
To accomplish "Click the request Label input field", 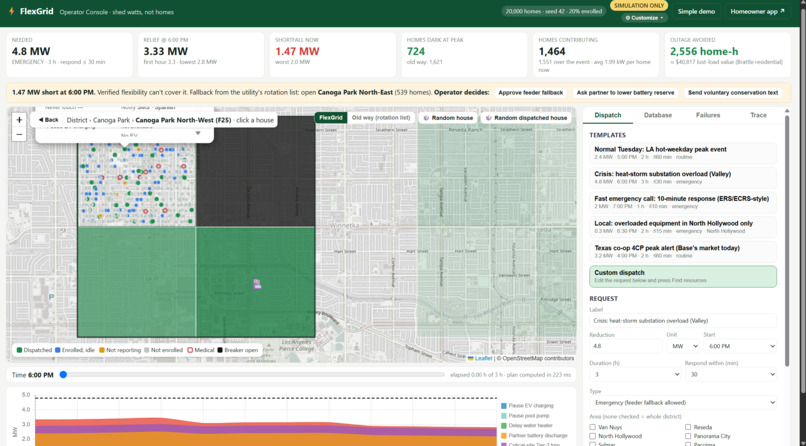I will pyautogui.click(x=683, y=321).
